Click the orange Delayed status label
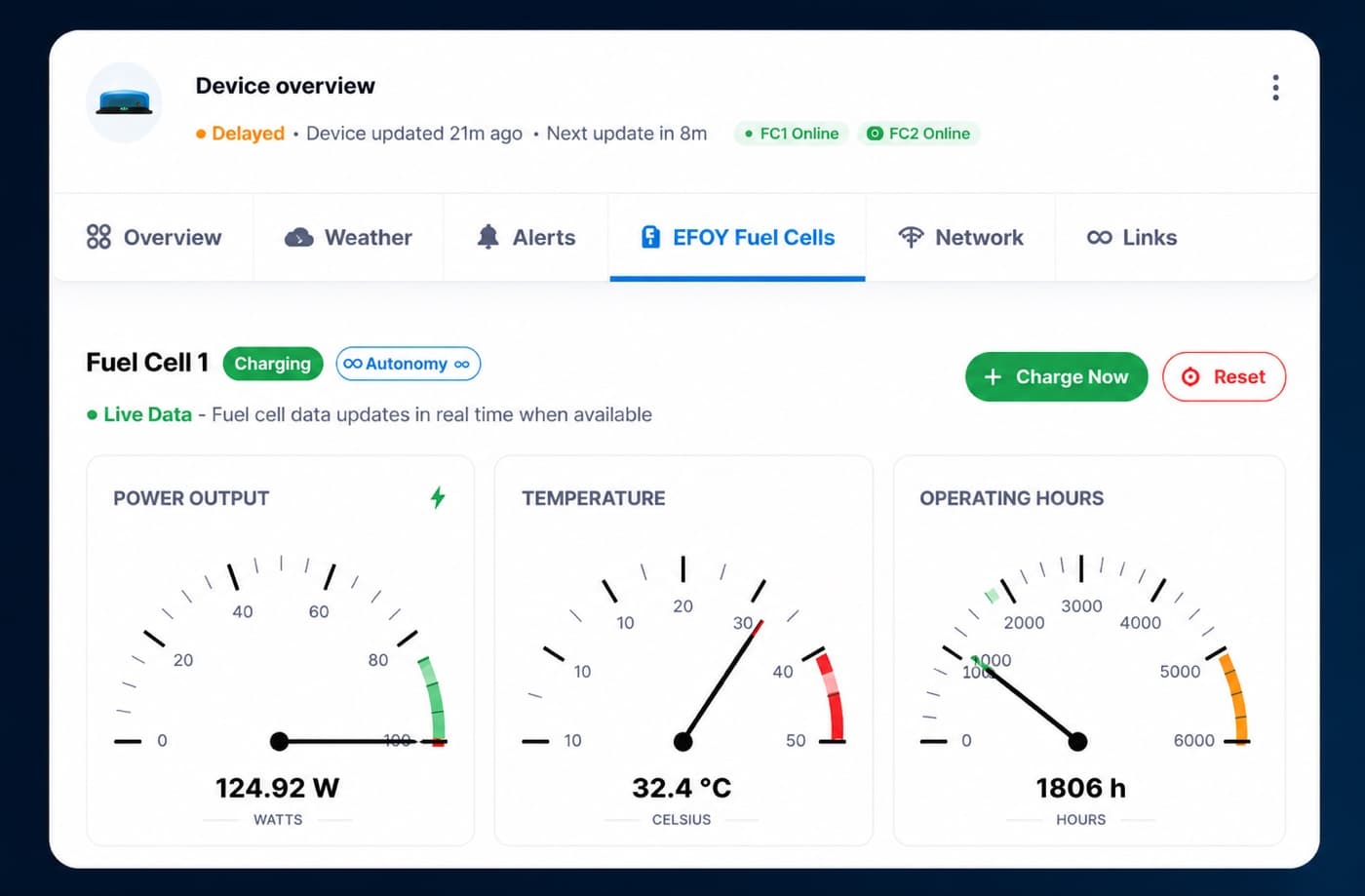Viewport: 1365px width, 896px height. [248, 134]
